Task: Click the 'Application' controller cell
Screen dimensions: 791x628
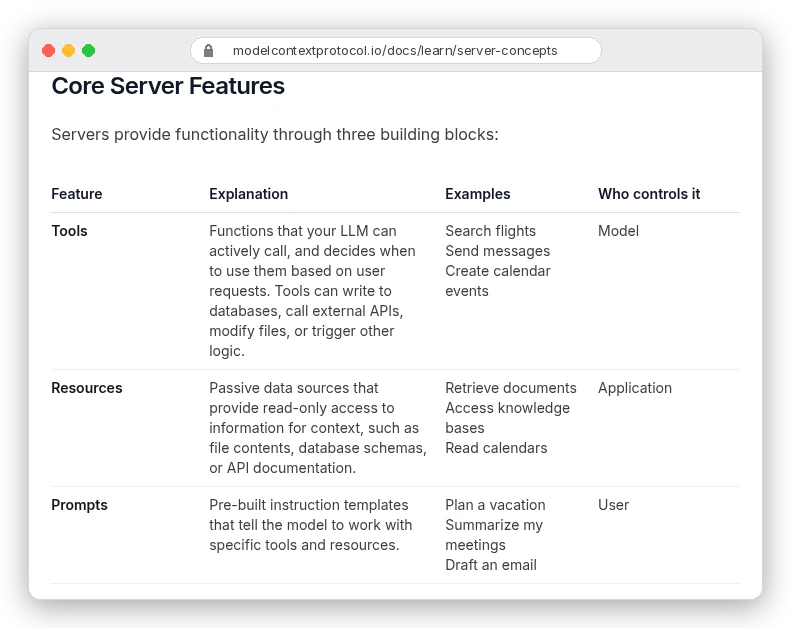Action: pos(635,388)
